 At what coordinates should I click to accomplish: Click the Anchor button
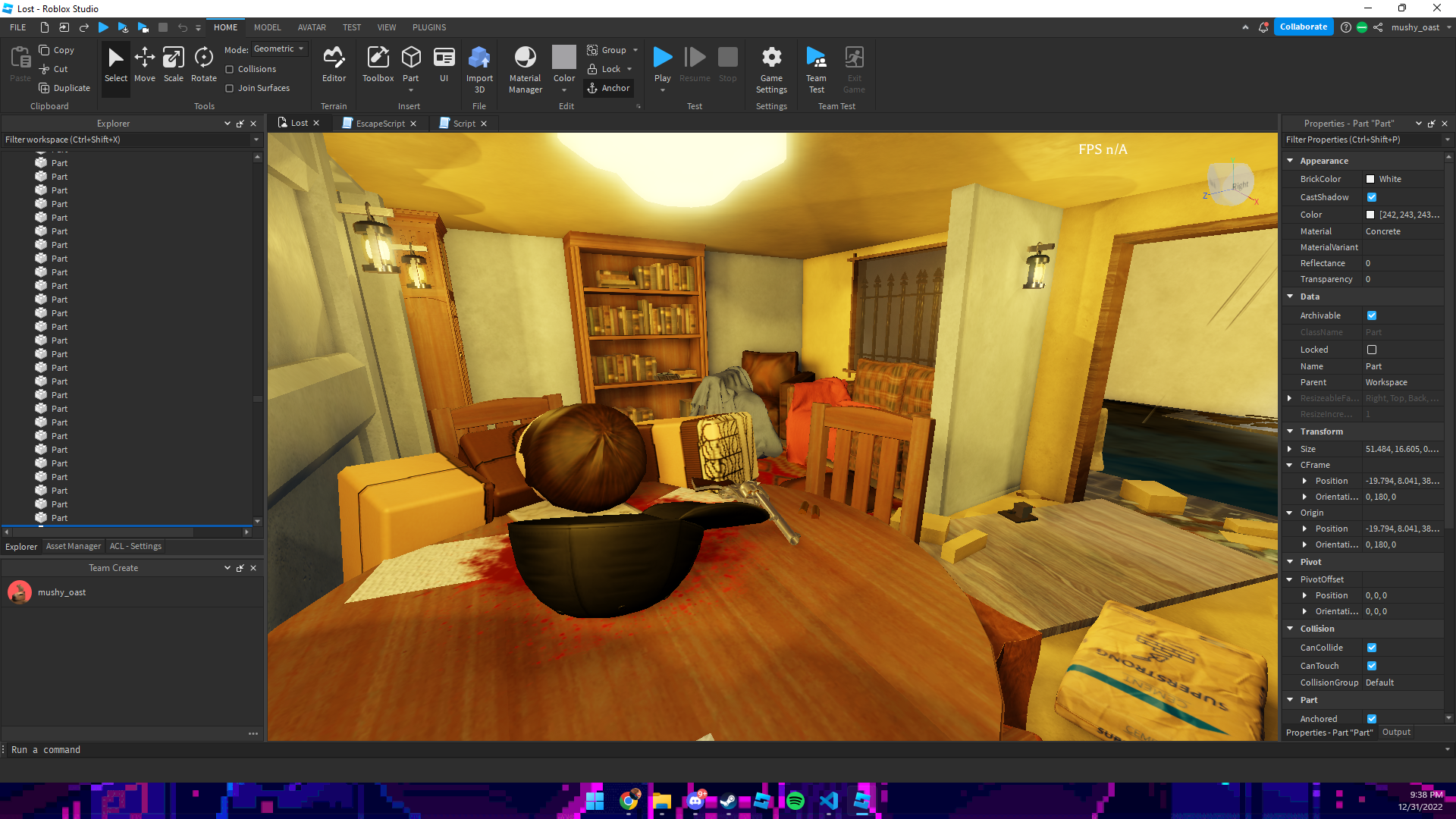click(x=608, y=88)
